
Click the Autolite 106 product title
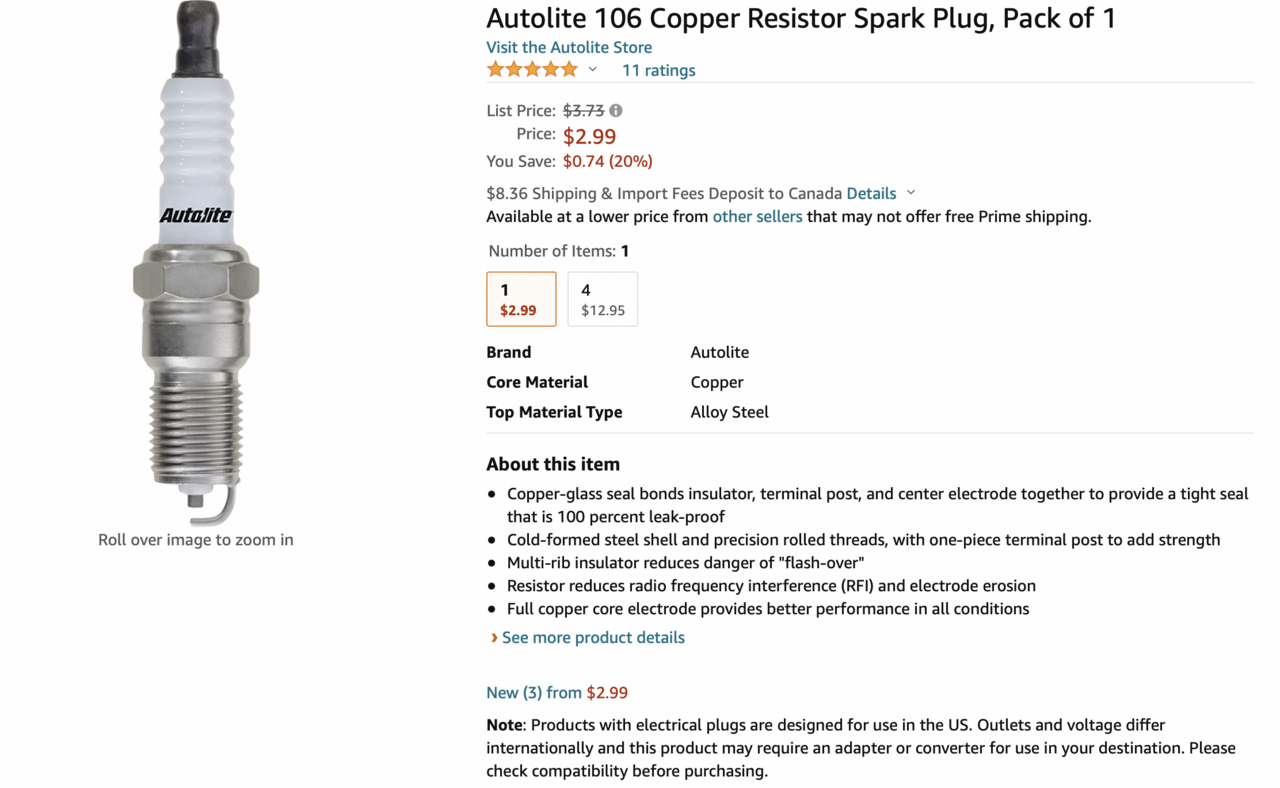click(800, 18)
